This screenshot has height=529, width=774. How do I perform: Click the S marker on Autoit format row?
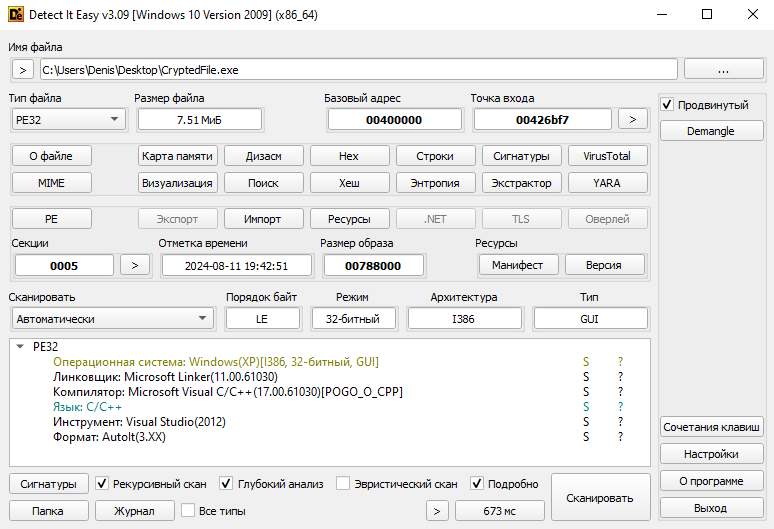pos(586,437)
